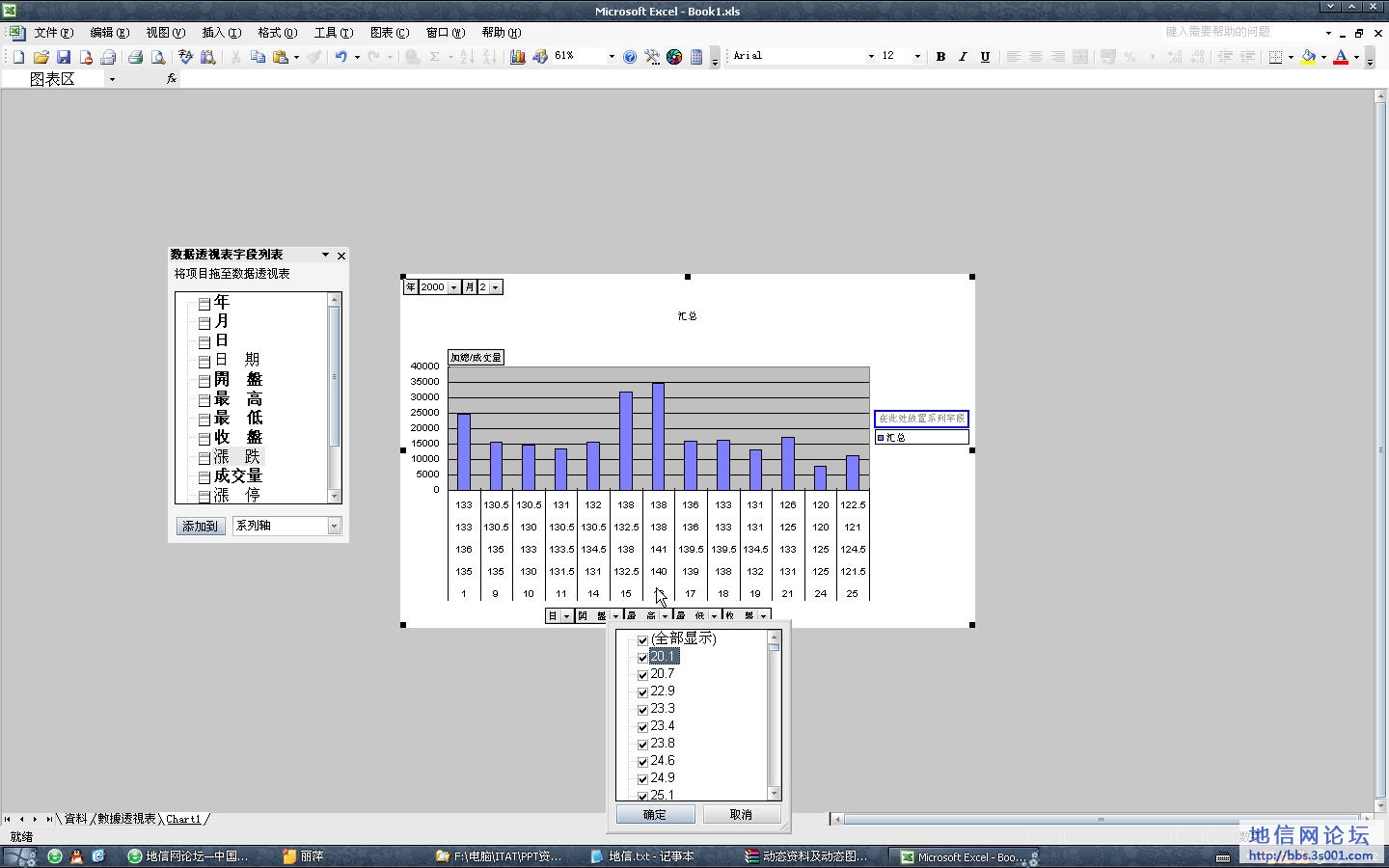Click the fill color paint bucket swatch

[x=1308, y=57]
